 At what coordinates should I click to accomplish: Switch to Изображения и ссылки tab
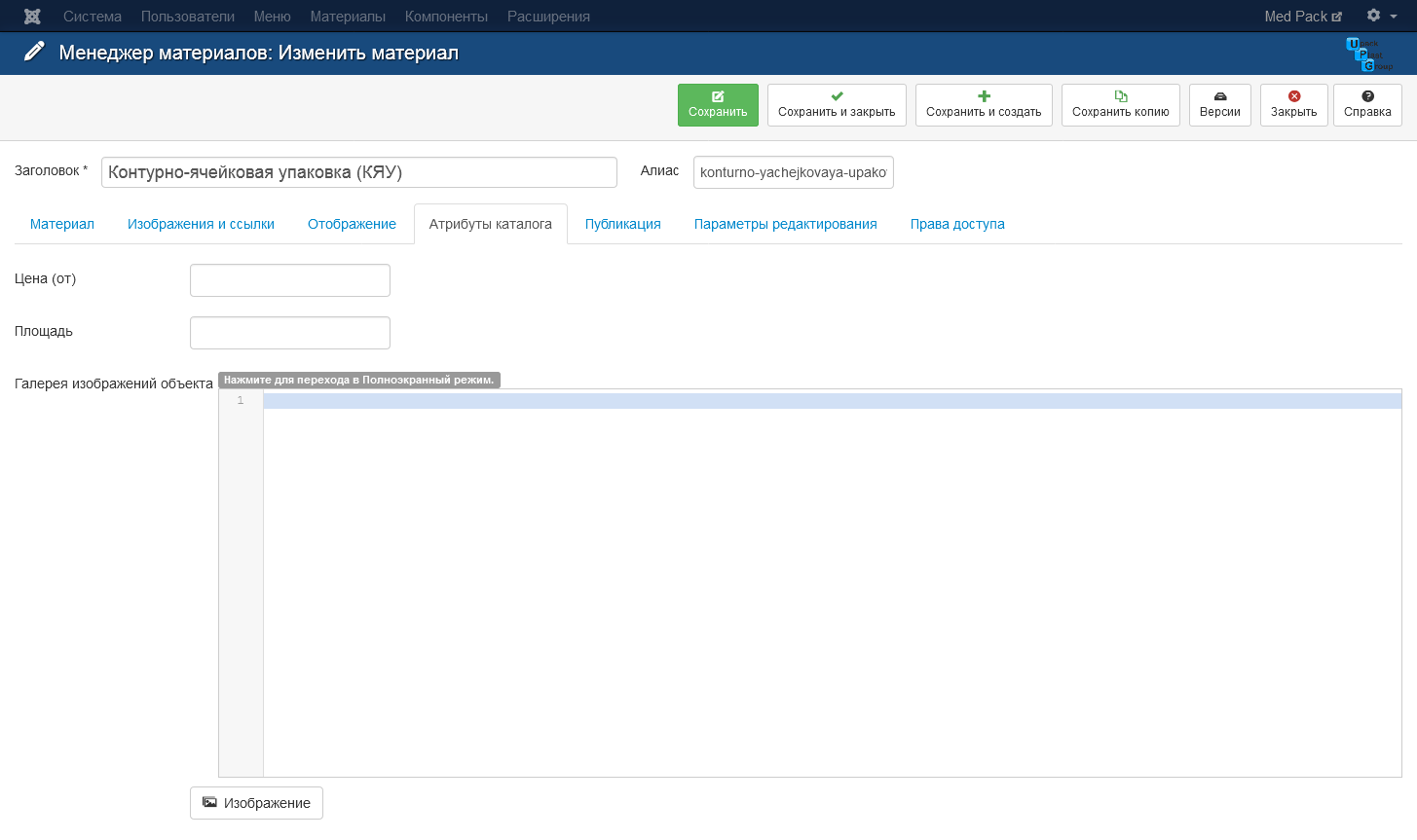click(x=201, y=224)
